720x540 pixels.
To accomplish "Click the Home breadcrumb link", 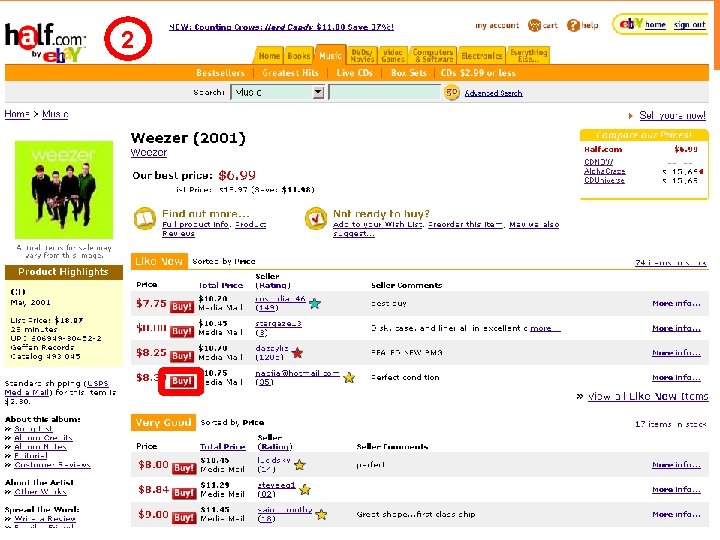I will tap(17, 114).
